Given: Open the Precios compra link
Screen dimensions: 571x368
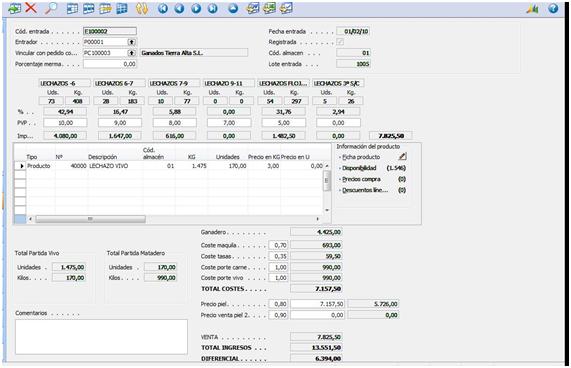Looking at the screenshot, I should [361, 179].
